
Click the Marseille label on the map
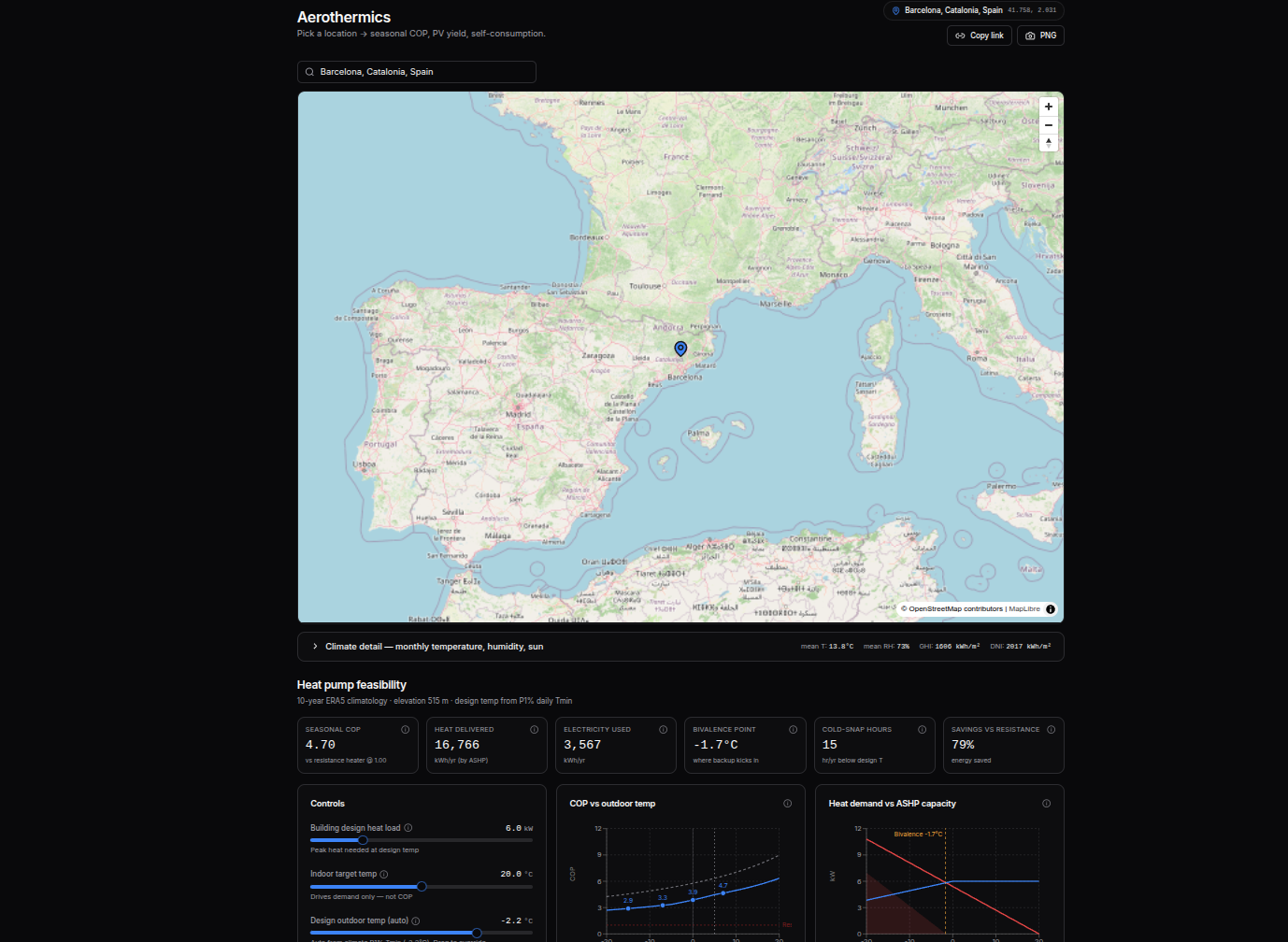(776, 304)
